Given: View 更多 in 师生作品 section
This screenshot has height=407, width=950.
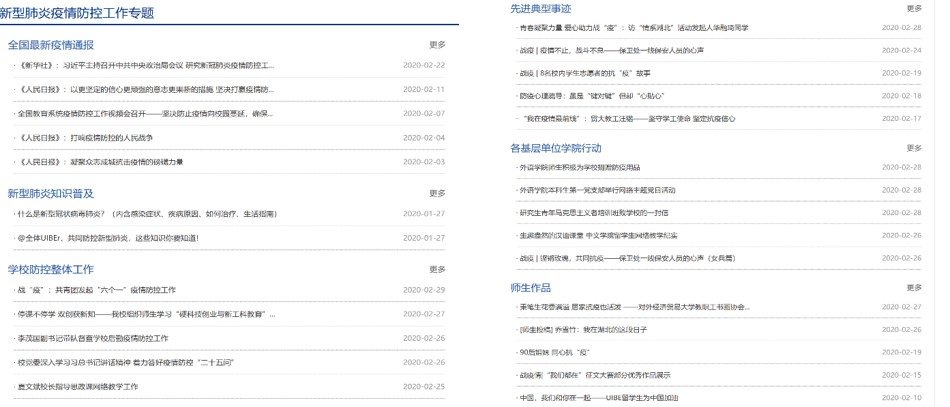Looking at the screenshot, I should pyautogui.click(x=914, y=287).
